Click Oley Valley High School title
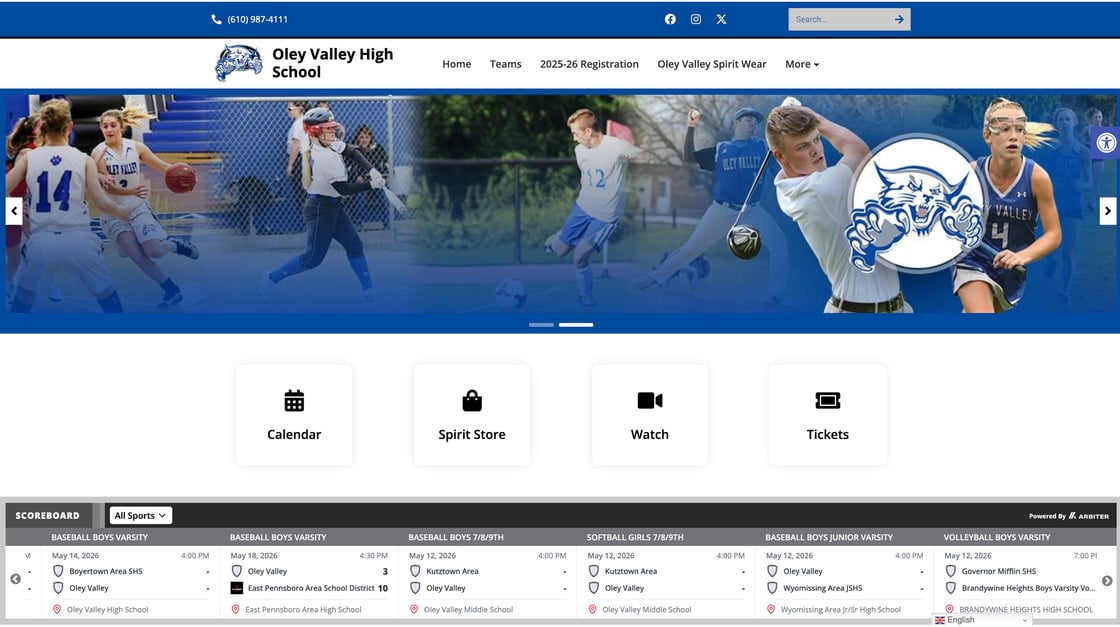 click(x=332, y=63)
